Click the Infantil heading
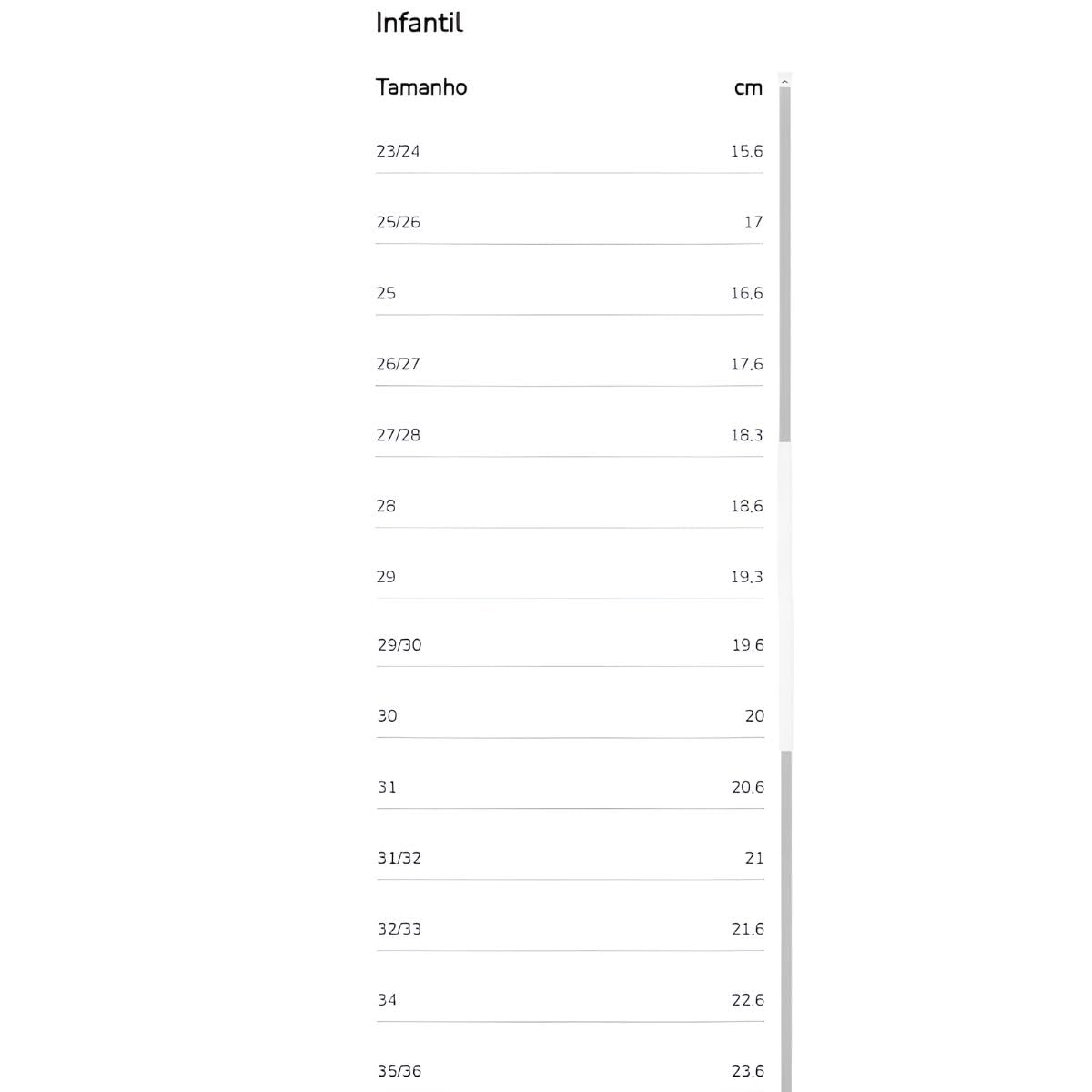The height and width of the screenshot is (1092, 1092). [x=419, y=23]
